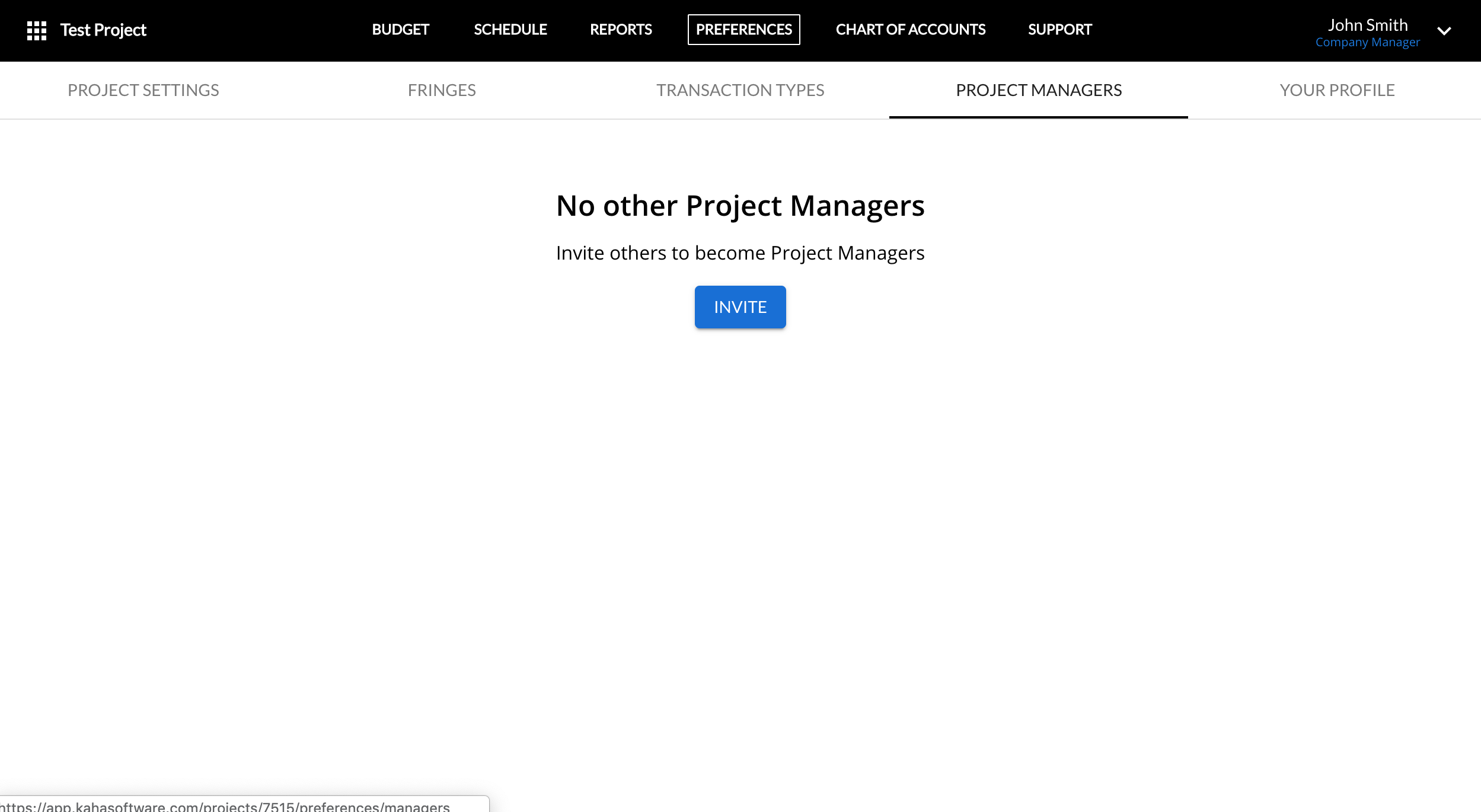Image resolution: width=1481 pixels, height=812 pixels.
Task: Expand the user account dropdown chevron
Action: [1444, 31]
